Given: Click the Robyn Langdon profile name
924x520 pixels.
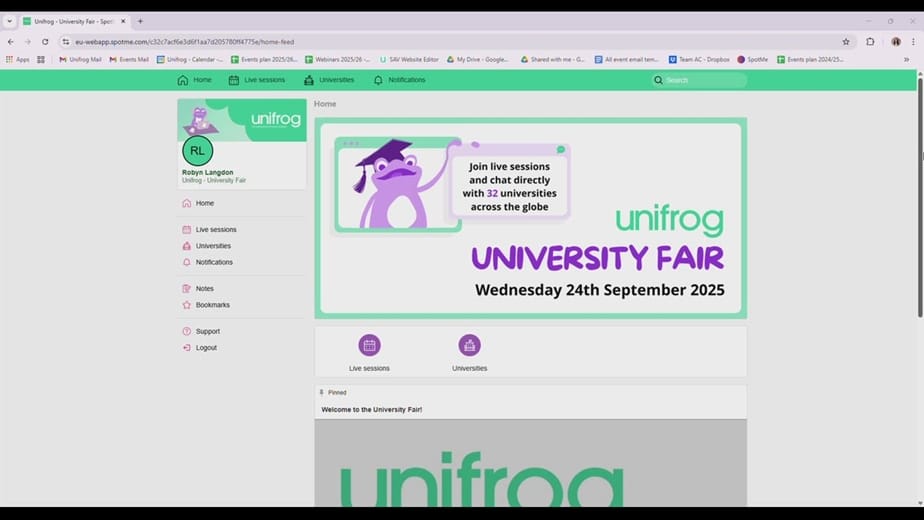Looking at the screenshot, I should tap(207, 172).
